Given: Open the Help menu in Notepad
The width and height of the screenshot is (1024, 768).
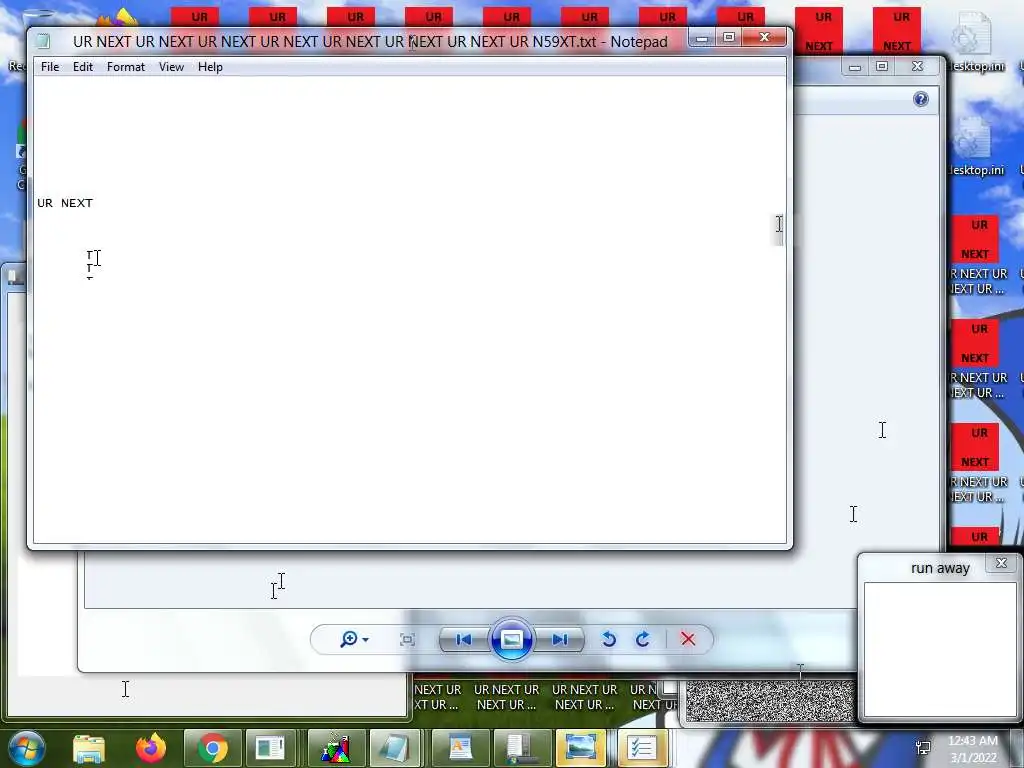Looking at the screenshot, I should point(210,67).
